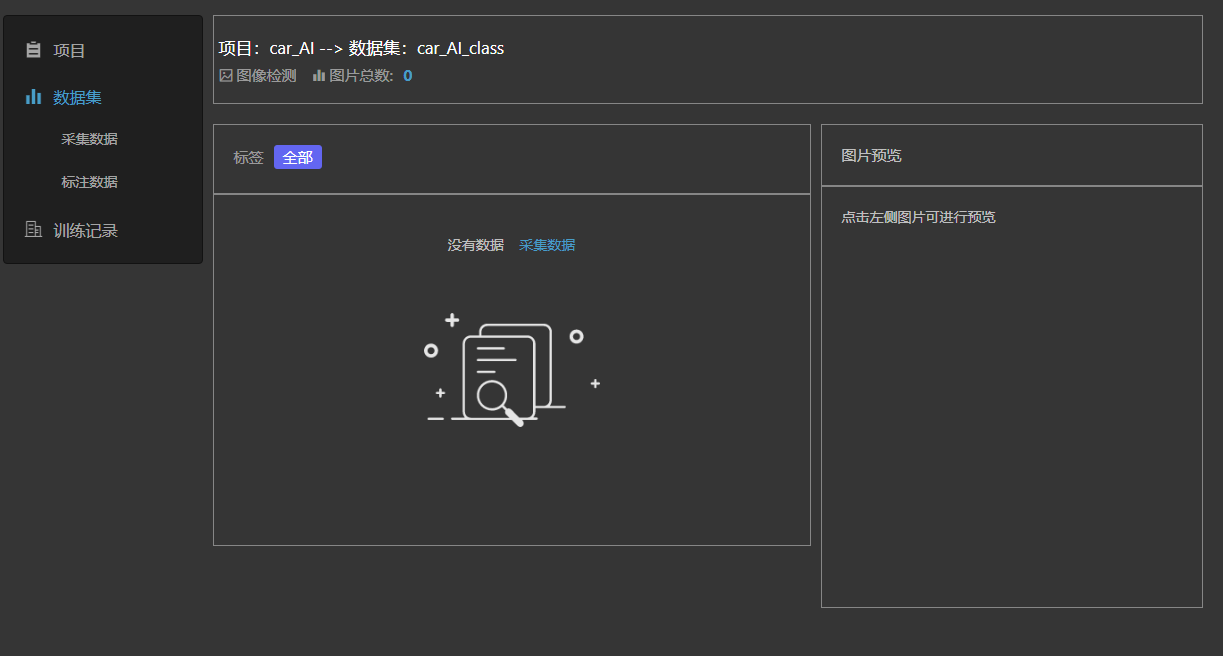Open the 标注数据 submenu

coord(89,182)
